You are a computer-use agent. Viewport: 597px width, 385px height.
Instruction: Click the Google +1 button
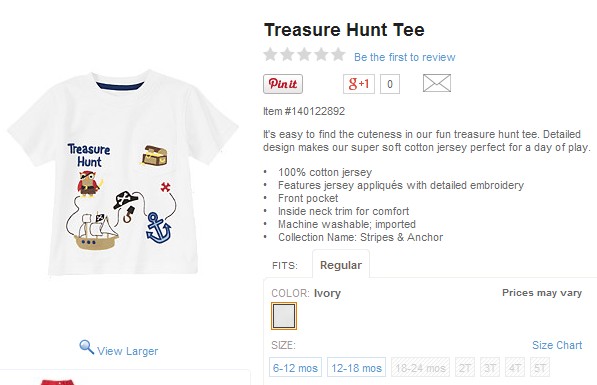coord(359,84)
